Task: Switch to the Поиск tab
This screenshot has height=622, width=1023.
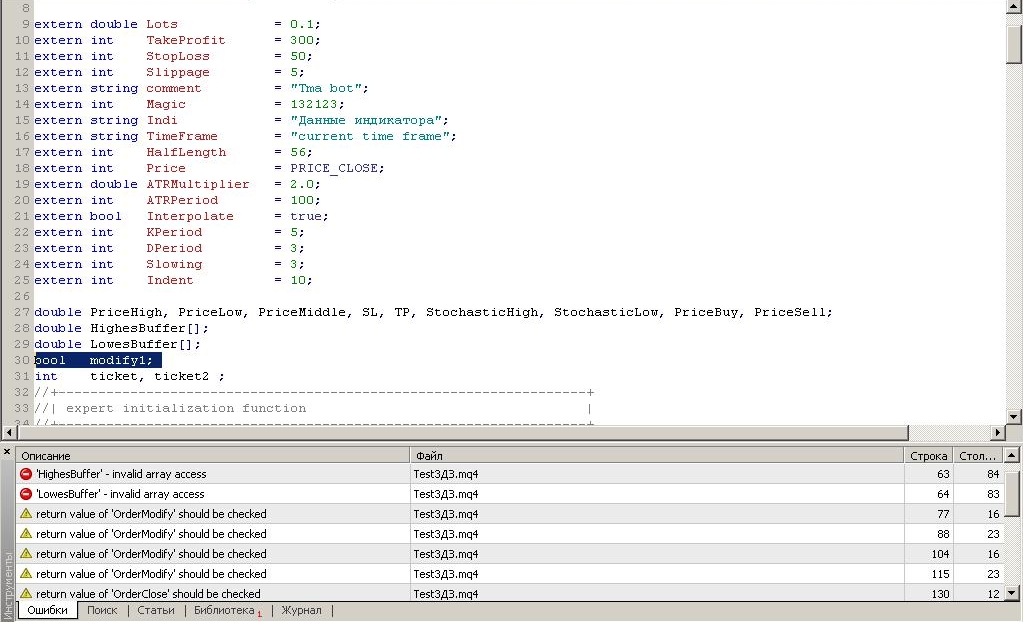Action: [102, 610]
